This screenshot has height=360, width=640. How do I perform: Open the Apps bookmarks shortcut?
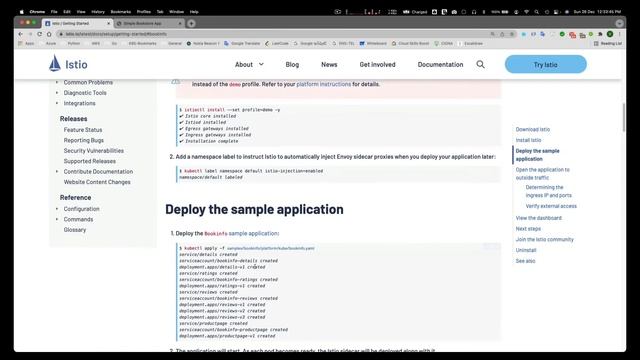pos(26,43)
